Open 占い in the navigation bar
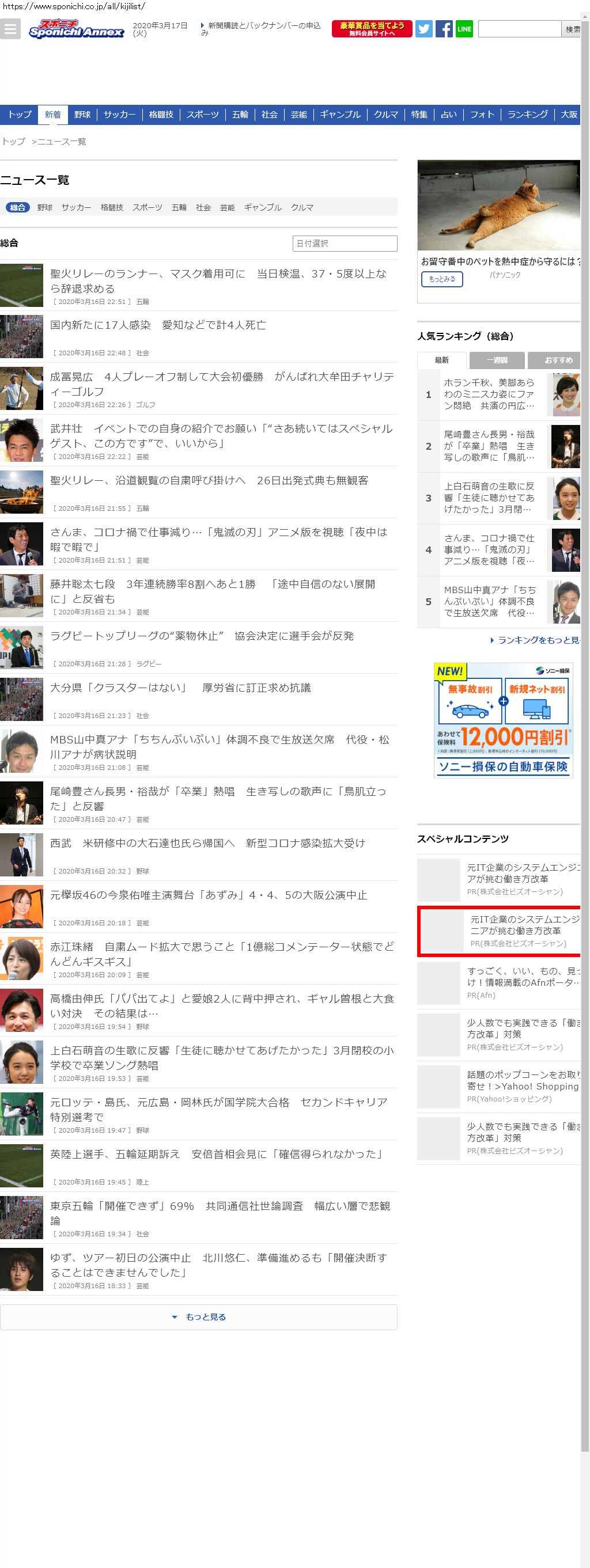Image resolution: width=590 pixels, height=1568 pixels. point(449,115)
